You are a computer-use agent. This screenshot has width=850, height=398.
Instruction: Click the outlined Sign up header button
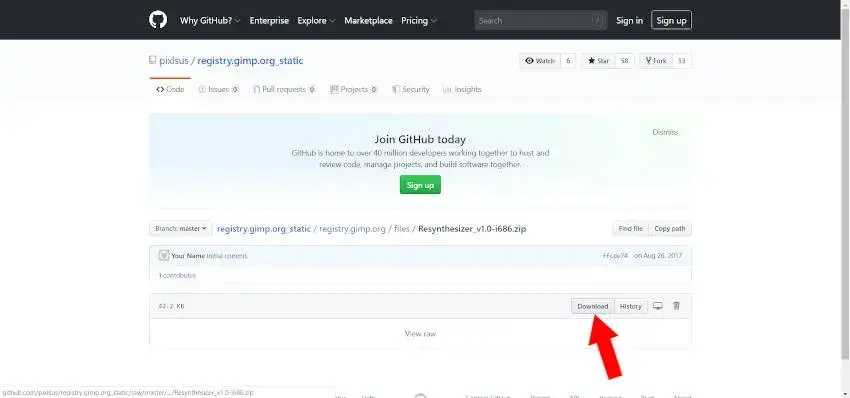(671, 21)
